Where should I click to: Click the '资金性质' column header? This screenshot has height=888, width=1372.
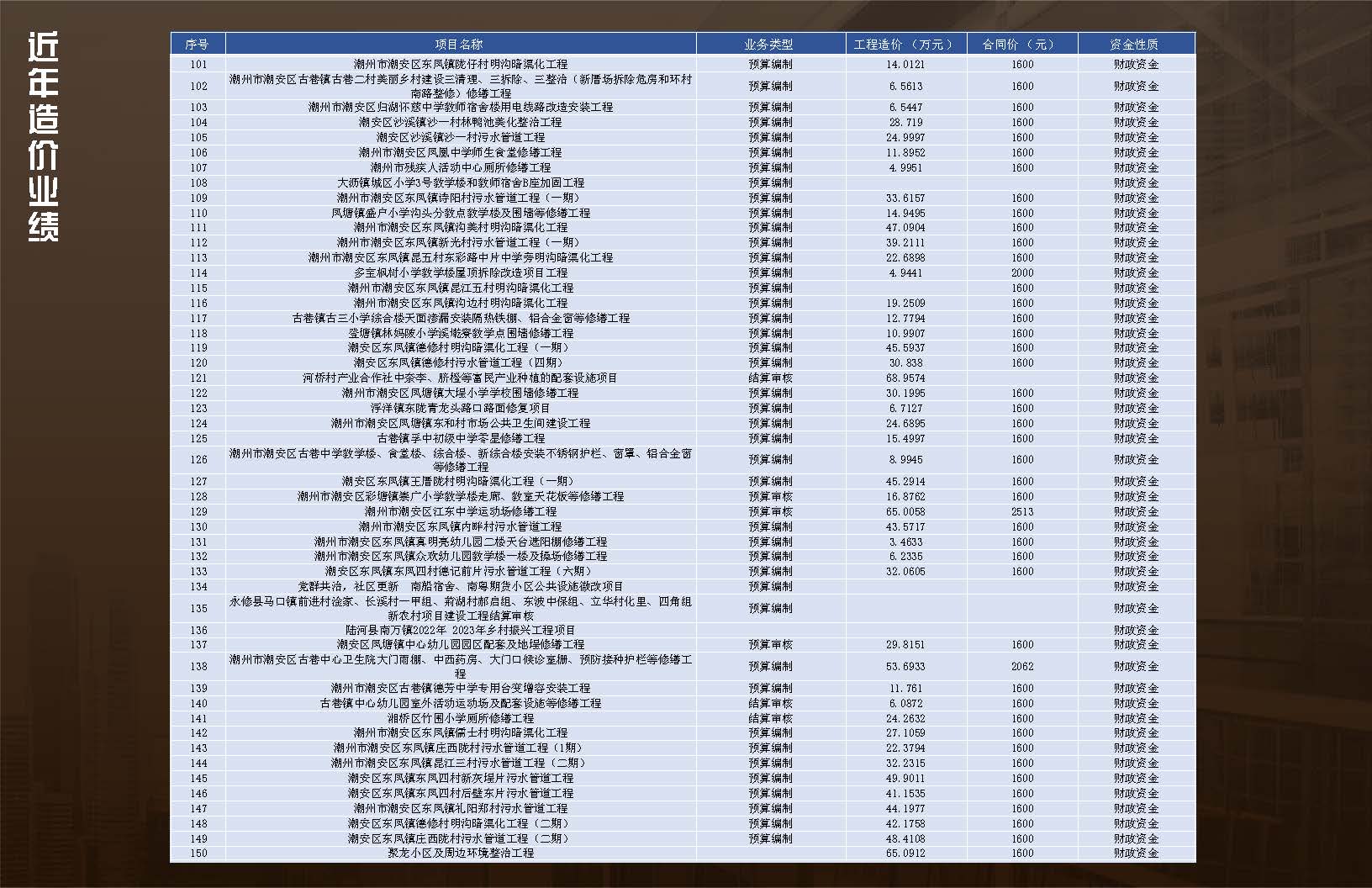pyautogui.click(x=1136, y=44)
